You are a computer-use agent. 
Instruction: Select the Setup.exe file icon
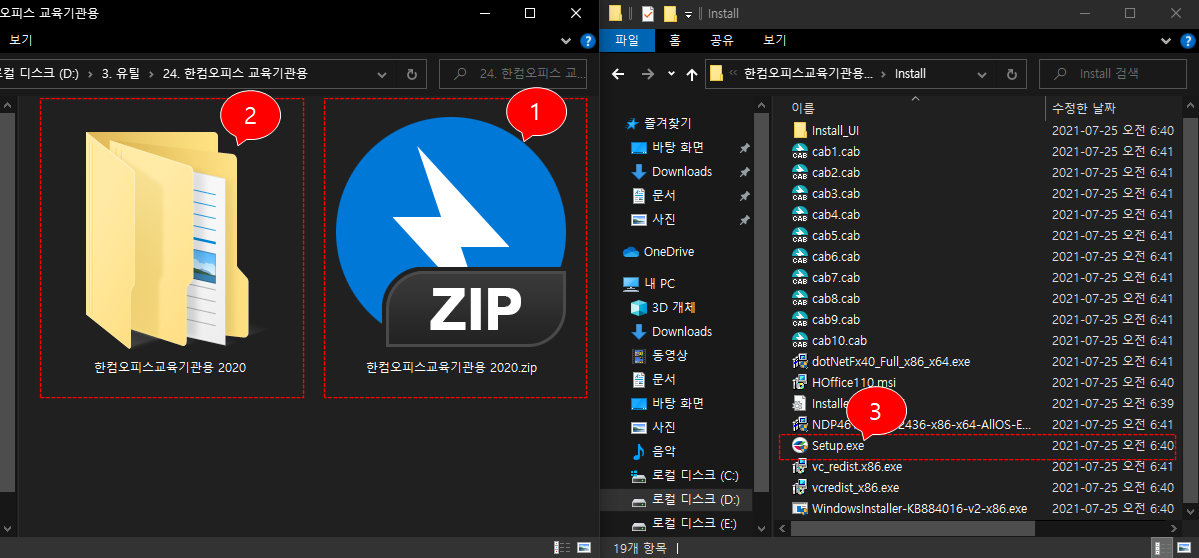[x=800, y=445]
